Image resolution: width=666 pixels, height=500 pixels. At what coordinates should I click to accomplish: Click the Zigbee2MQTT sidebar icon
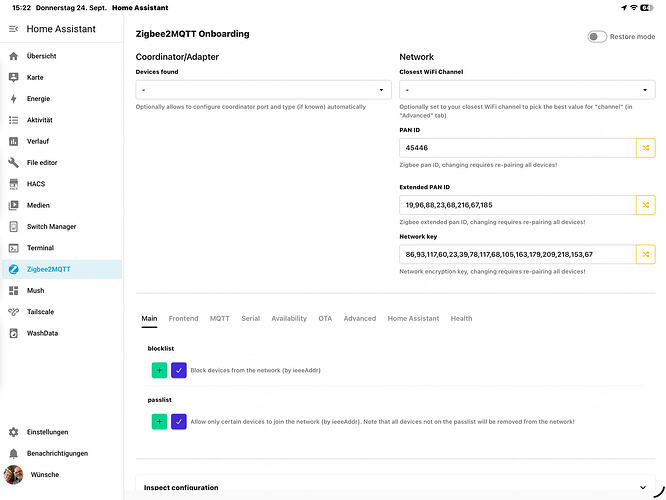click(x=14, y=269)
